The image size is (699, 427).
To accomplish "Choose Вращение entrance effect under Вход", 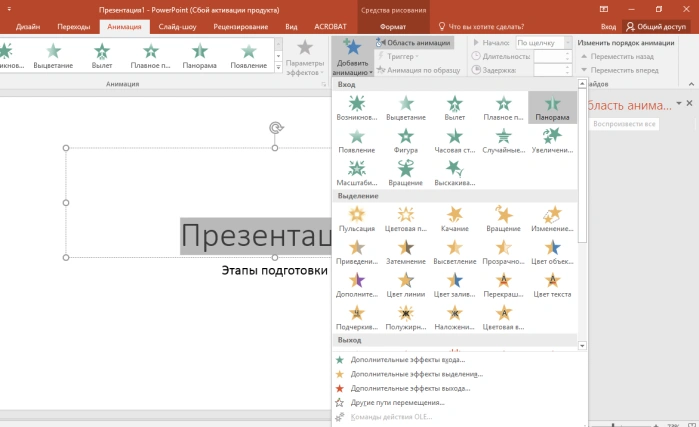I will click(406, 173).
